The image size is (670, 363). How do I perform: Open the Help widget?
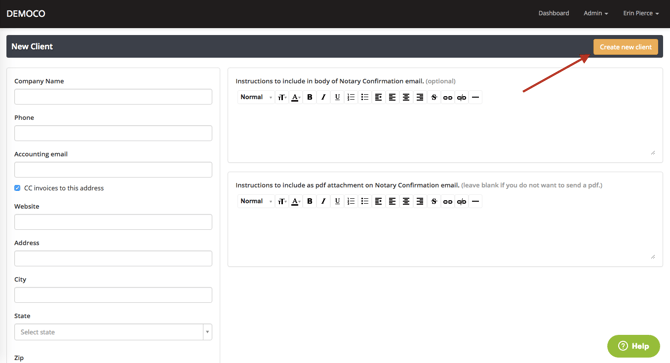pyautogui.click(x=633, y=346)
